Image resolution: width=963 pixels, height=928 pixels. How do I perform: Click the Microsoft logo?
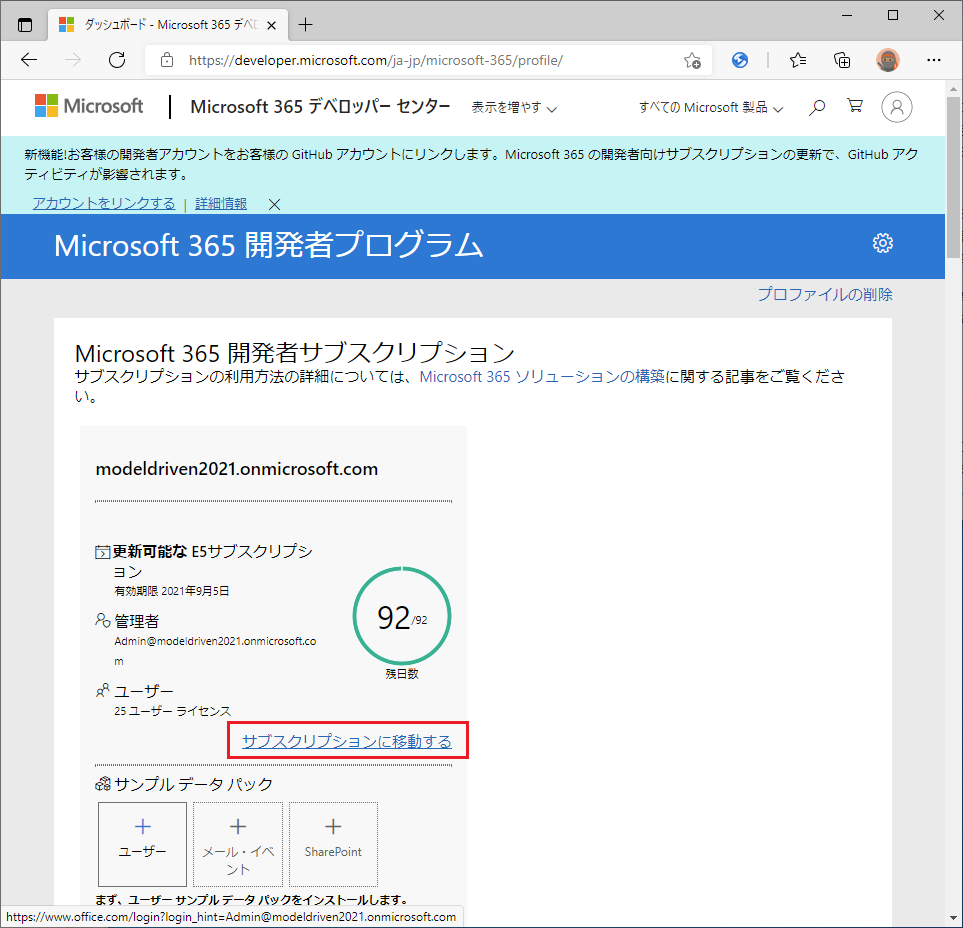point(89,106)
